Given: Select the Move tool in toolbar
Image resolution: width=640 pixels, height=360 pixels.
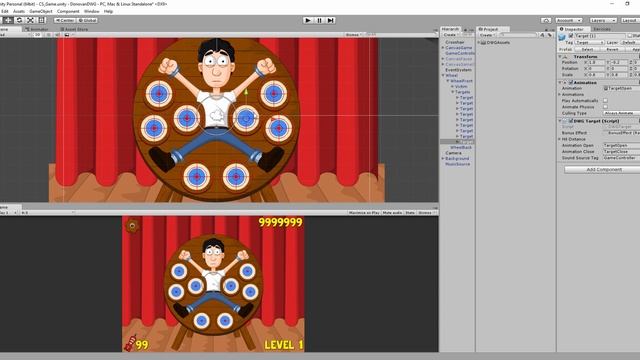Looking at the screenshot, I should [x=8, y=20].
